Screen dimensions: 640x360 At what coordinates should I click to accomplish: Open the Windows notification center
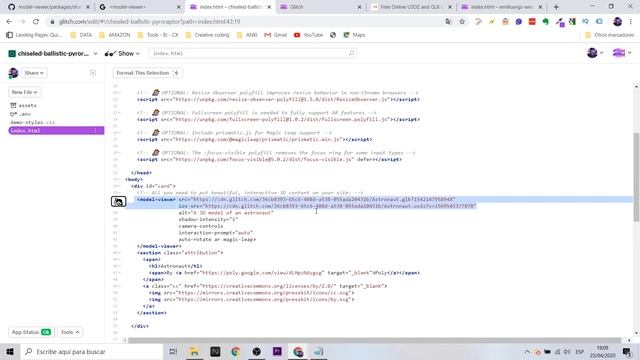[x=627, y=351]
